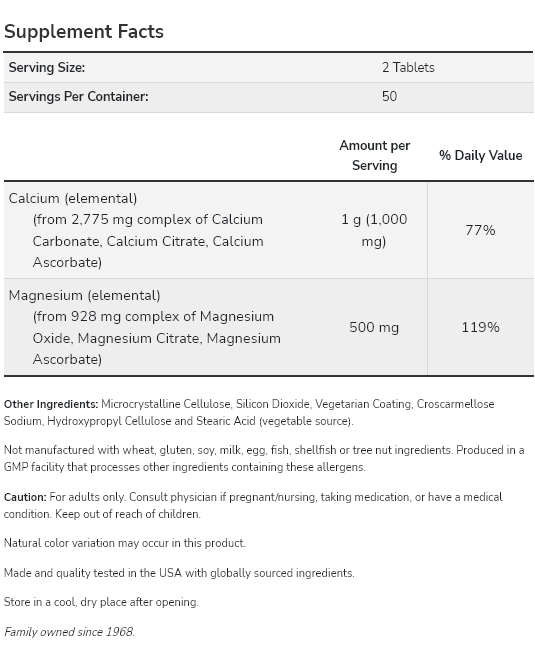Click the 500 mg amount cell
This screenshot has width=535, height=652.
[374, 327]
